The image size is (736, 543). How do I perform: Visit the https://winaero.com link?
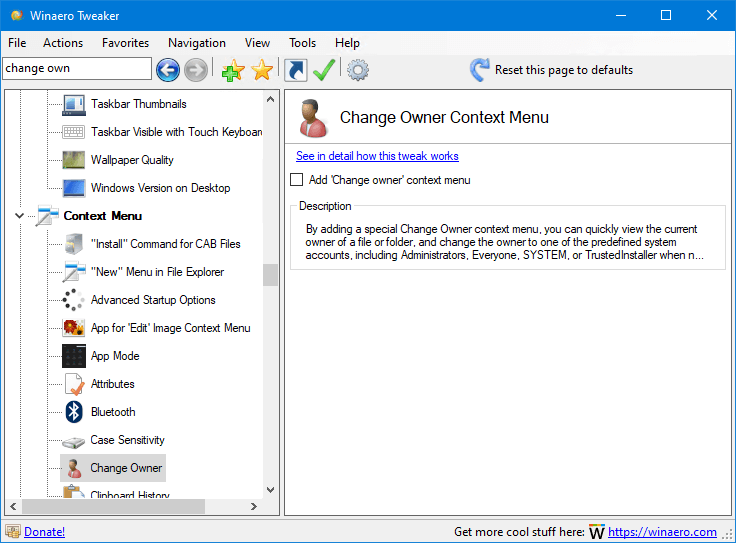(662, 532)
